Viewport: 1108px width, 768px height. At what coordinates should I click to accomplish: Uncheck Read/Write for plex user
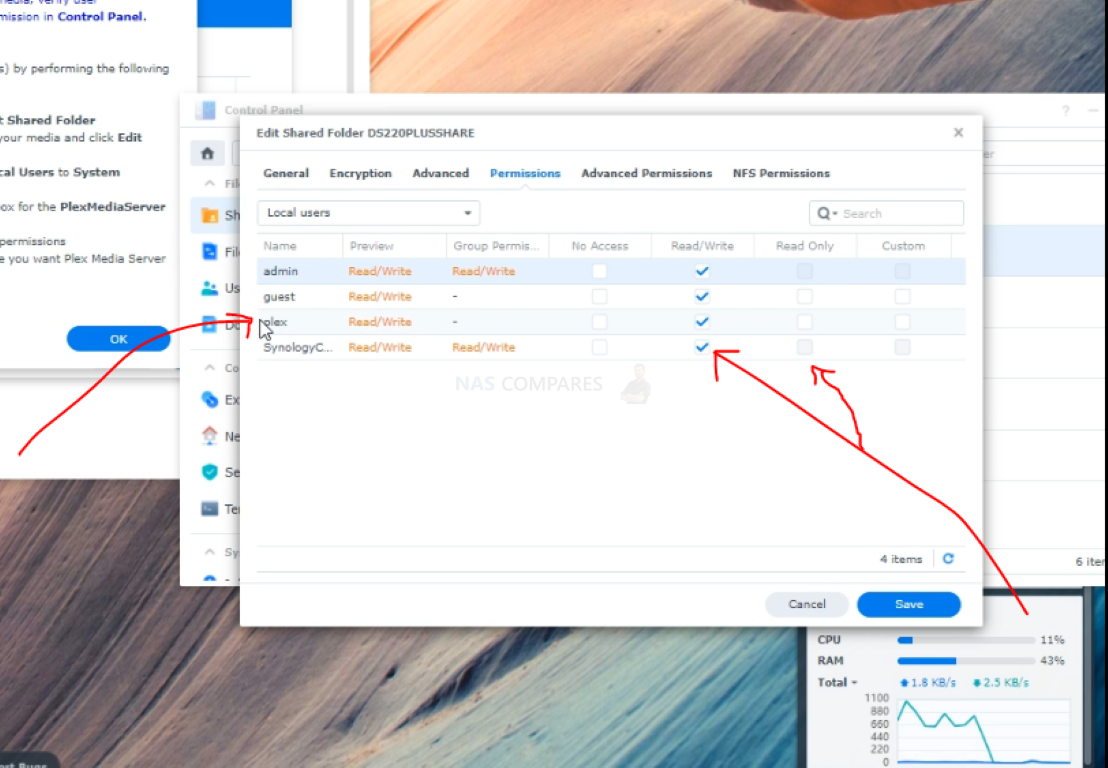[x=702, y=322]
